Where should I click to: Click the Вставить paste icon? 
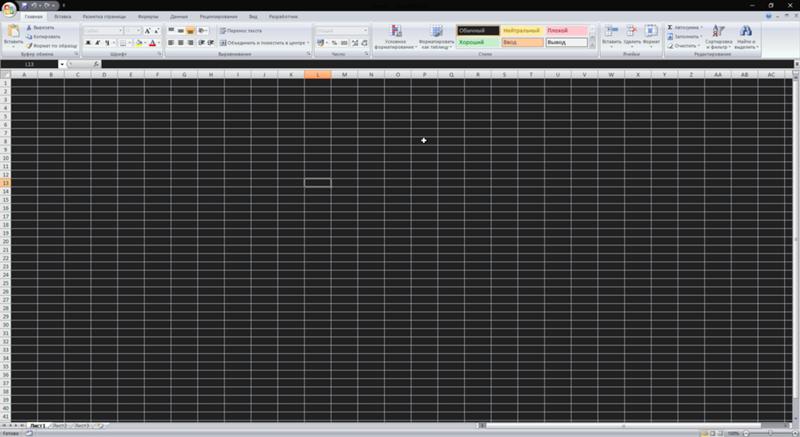[x=13, y=34]
